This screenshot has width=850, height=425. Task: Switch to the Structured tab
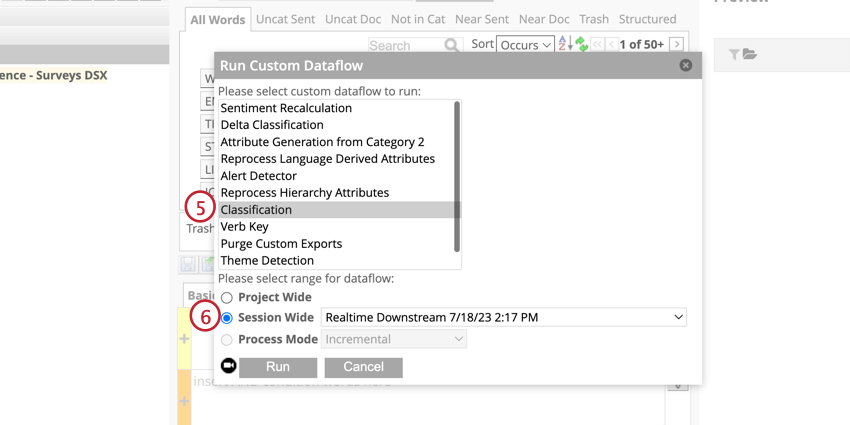point(647,19)
